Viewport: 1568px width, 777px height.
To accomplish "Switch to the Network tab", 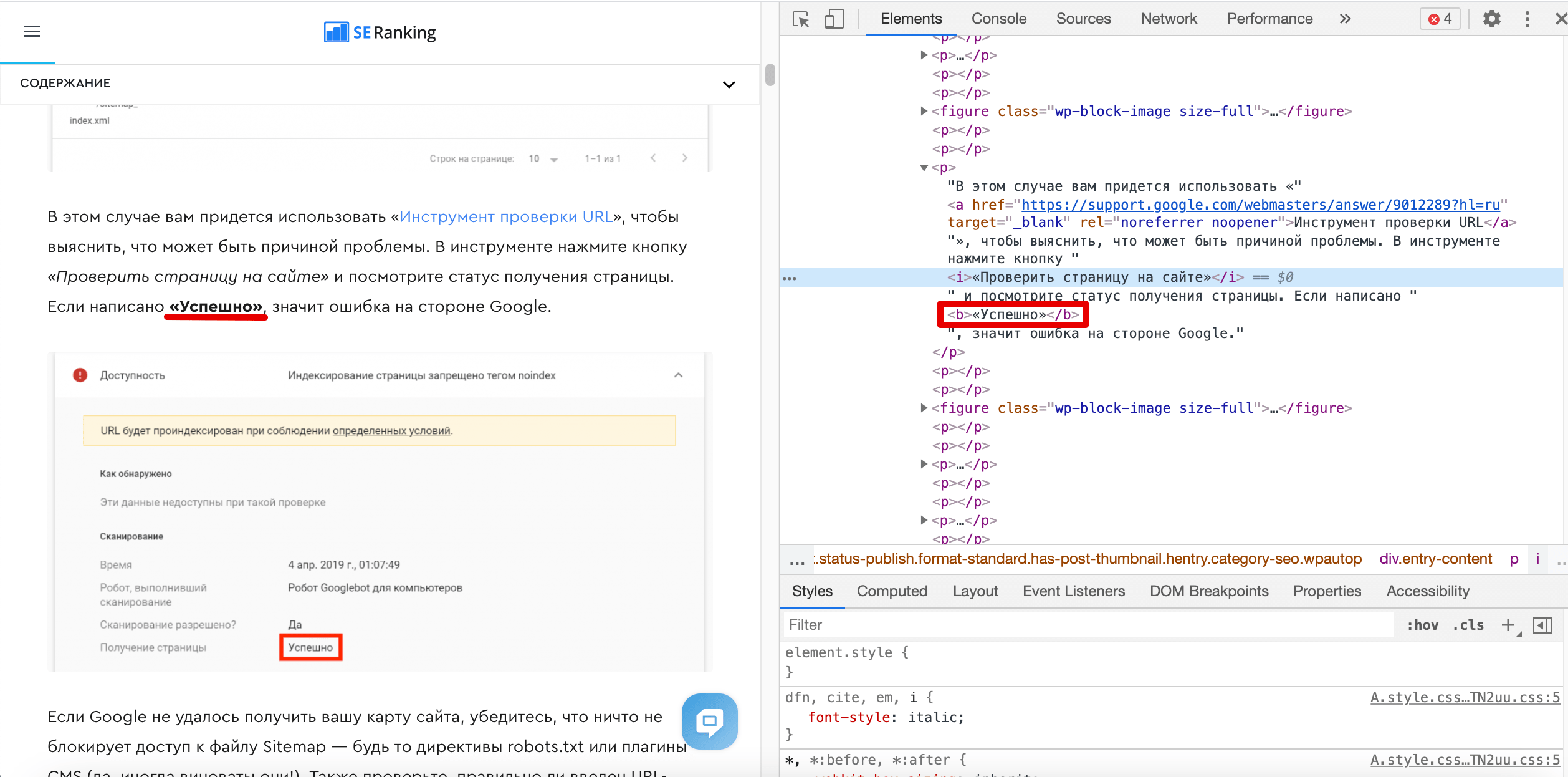I will point(1169,19).
